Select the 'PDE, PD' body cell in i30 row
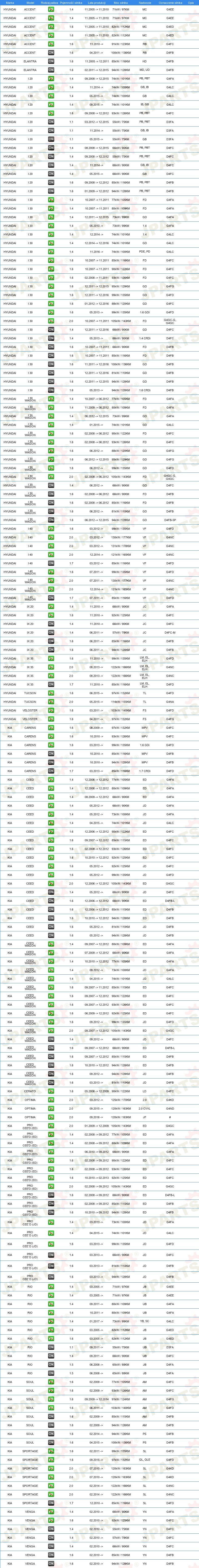This screenshot has width=199, height=1568. 144,252
